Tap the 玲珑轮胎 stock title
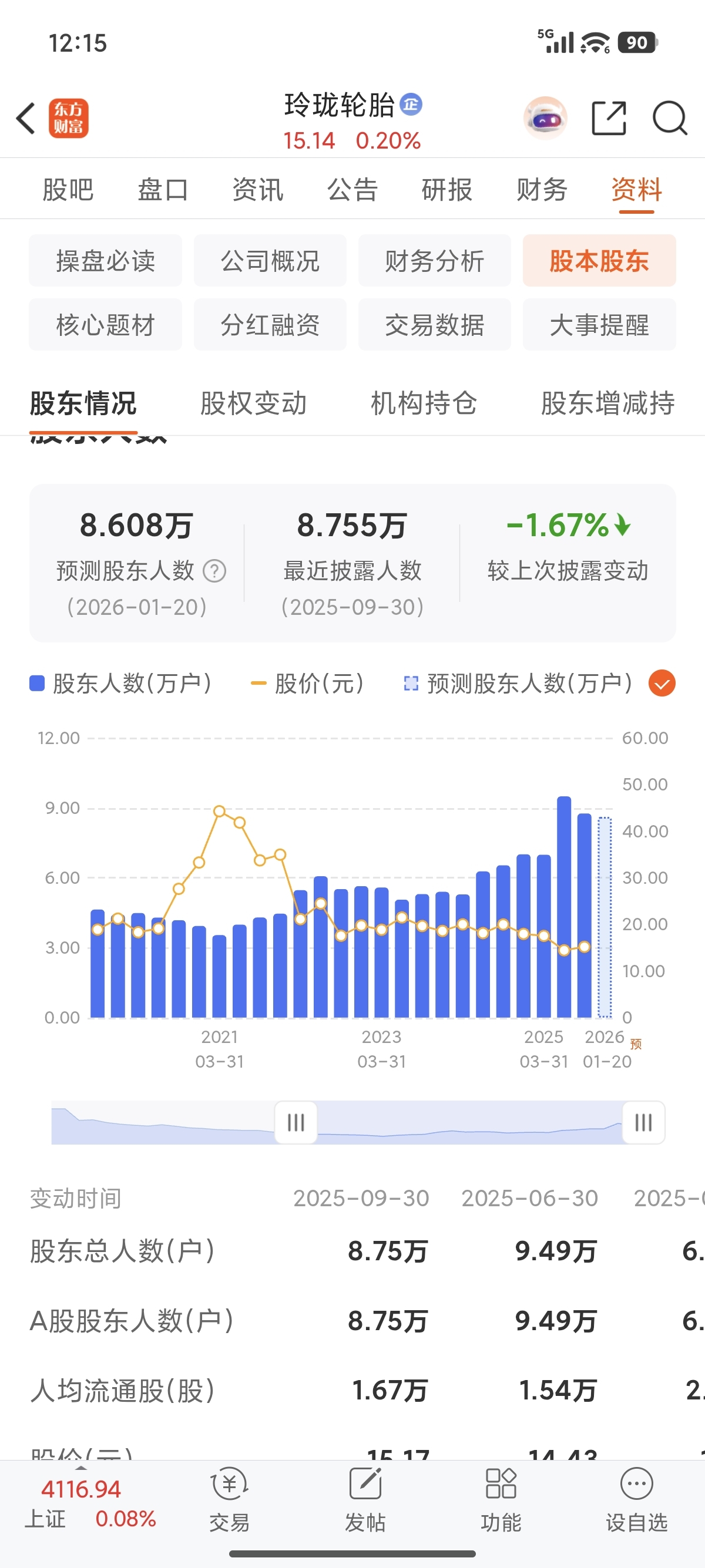The width and height of the screenshot is (705, 1568). (x=340, y=105)
